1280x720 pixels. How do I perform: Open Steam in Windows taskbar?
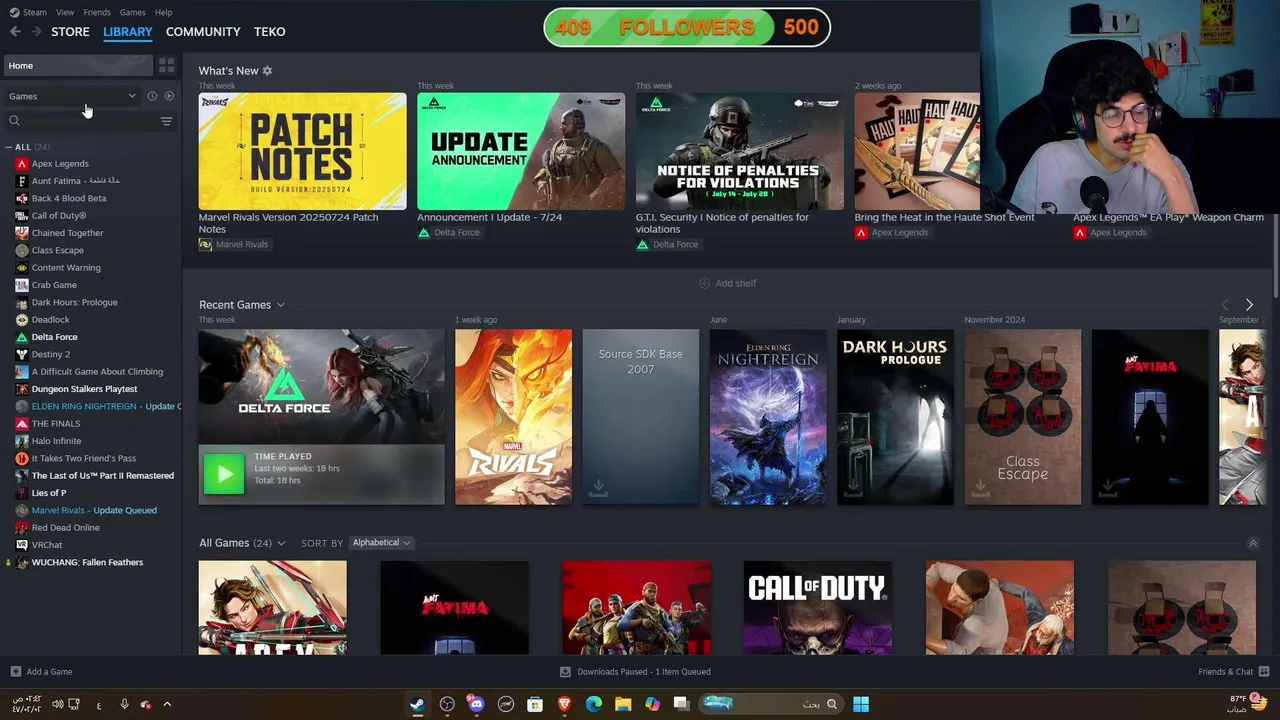(x=417, y=704)
